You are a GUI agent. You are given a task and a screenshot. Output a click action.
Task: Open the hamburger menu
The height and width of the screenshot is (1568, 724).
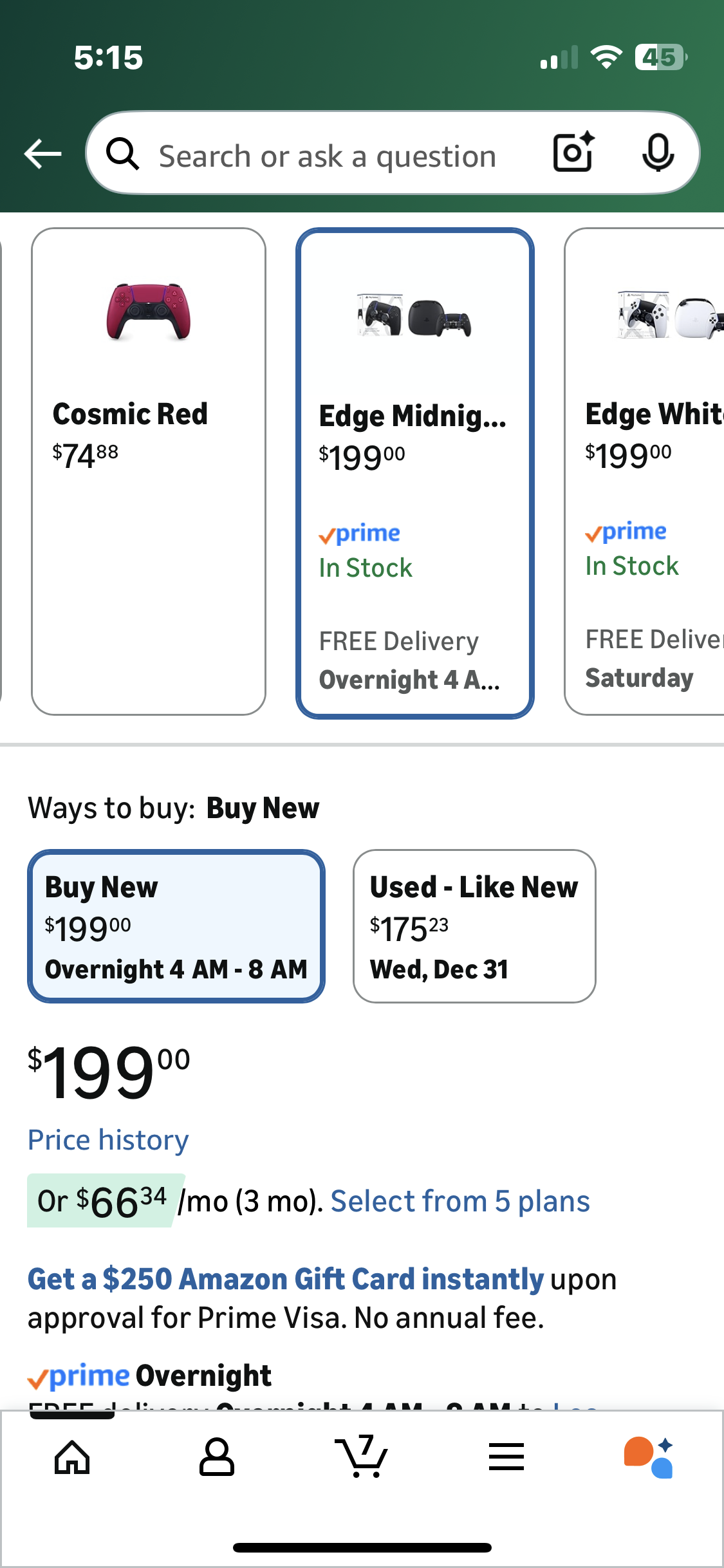(506, 1457)
